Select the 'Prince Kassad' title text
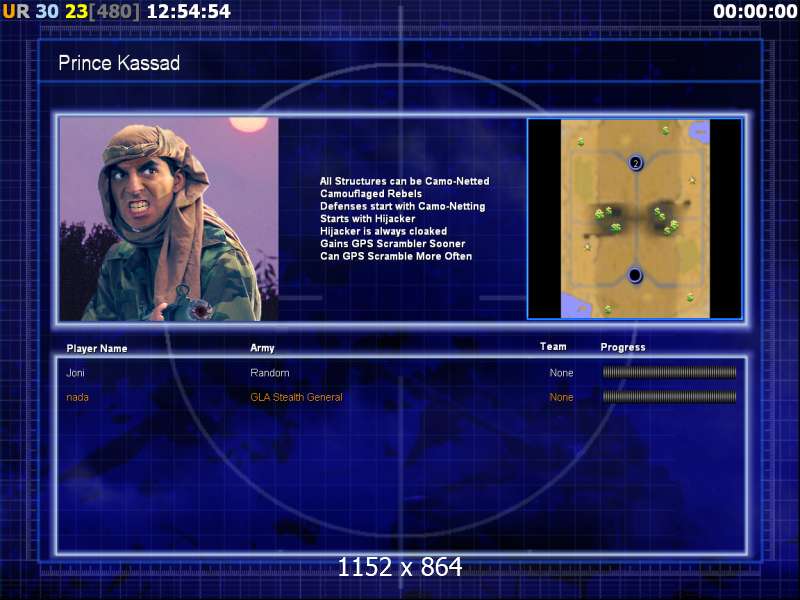800x600 pixels. pyautogui.click(x=119, y=63)
